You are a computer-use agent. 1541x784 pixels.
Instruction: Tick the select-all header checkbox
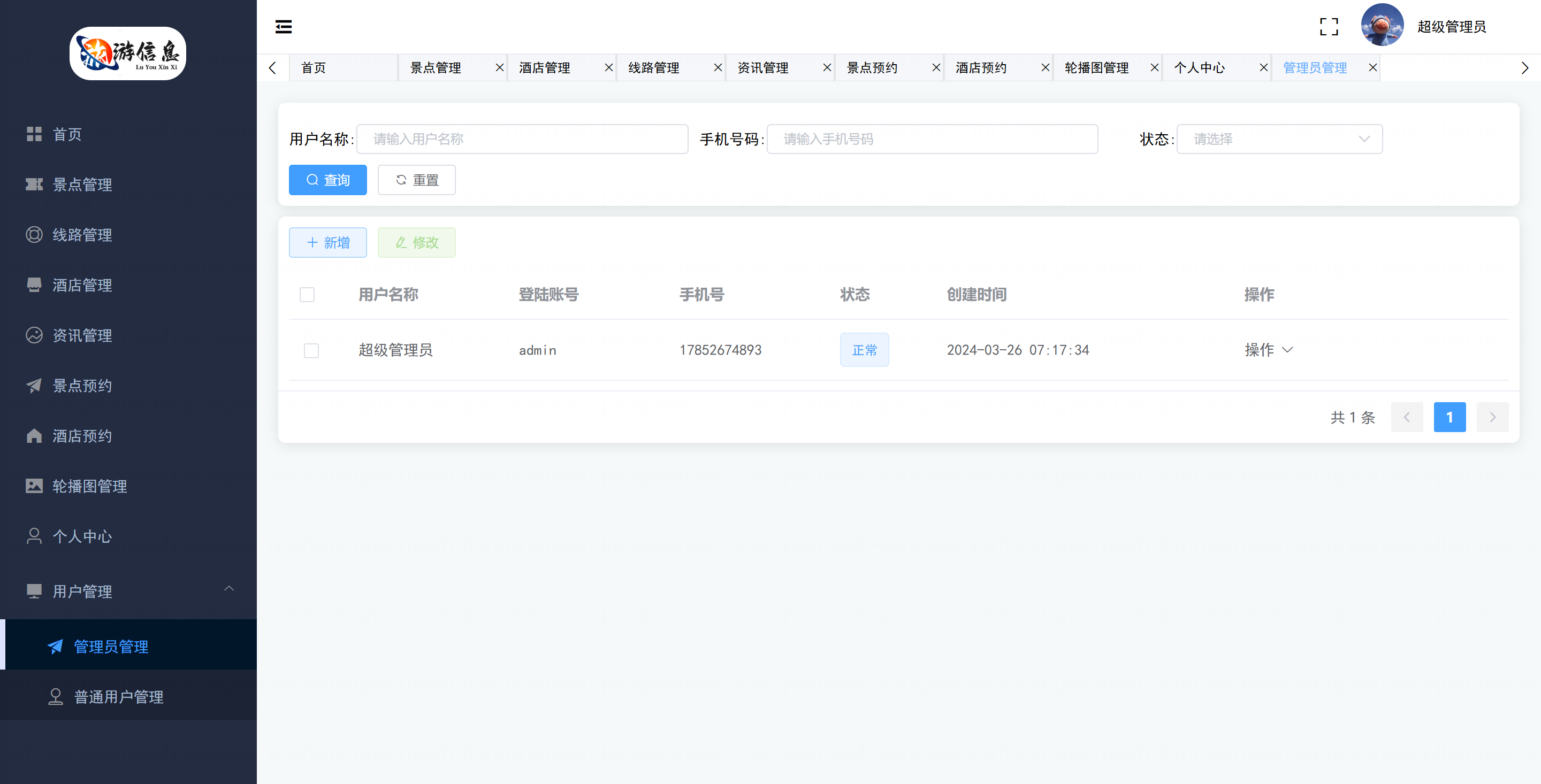point(307,295)
